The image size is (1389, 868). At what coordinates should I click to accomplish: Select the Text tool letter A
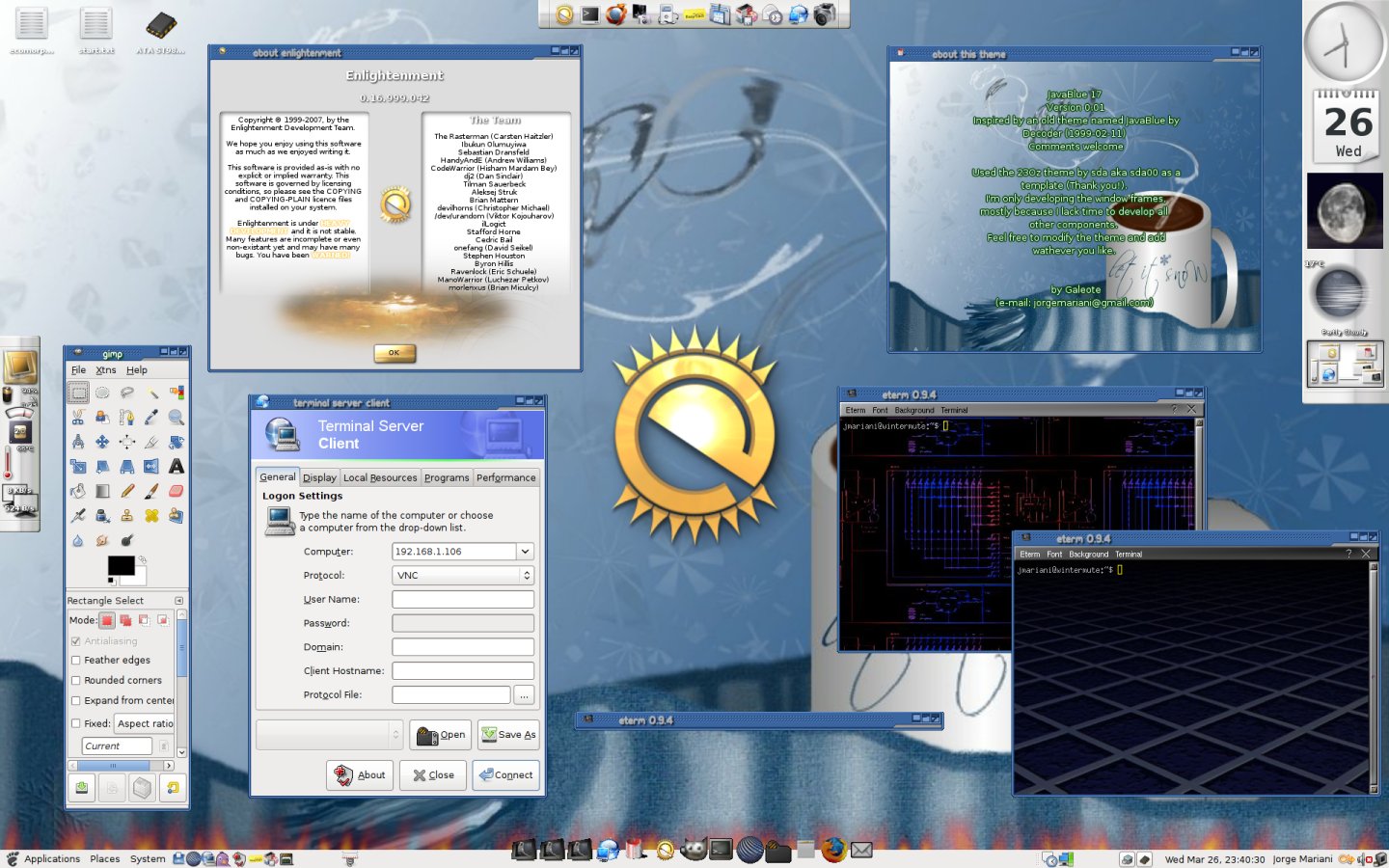pos(177,466)
